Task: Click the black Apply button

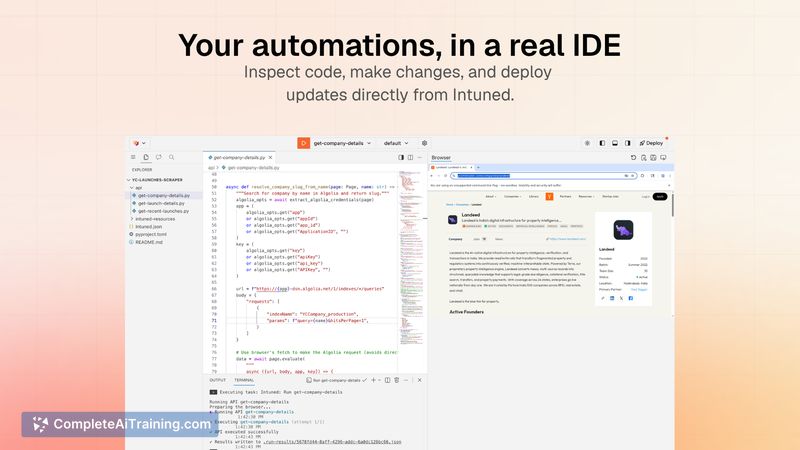Action: [660, 196]
